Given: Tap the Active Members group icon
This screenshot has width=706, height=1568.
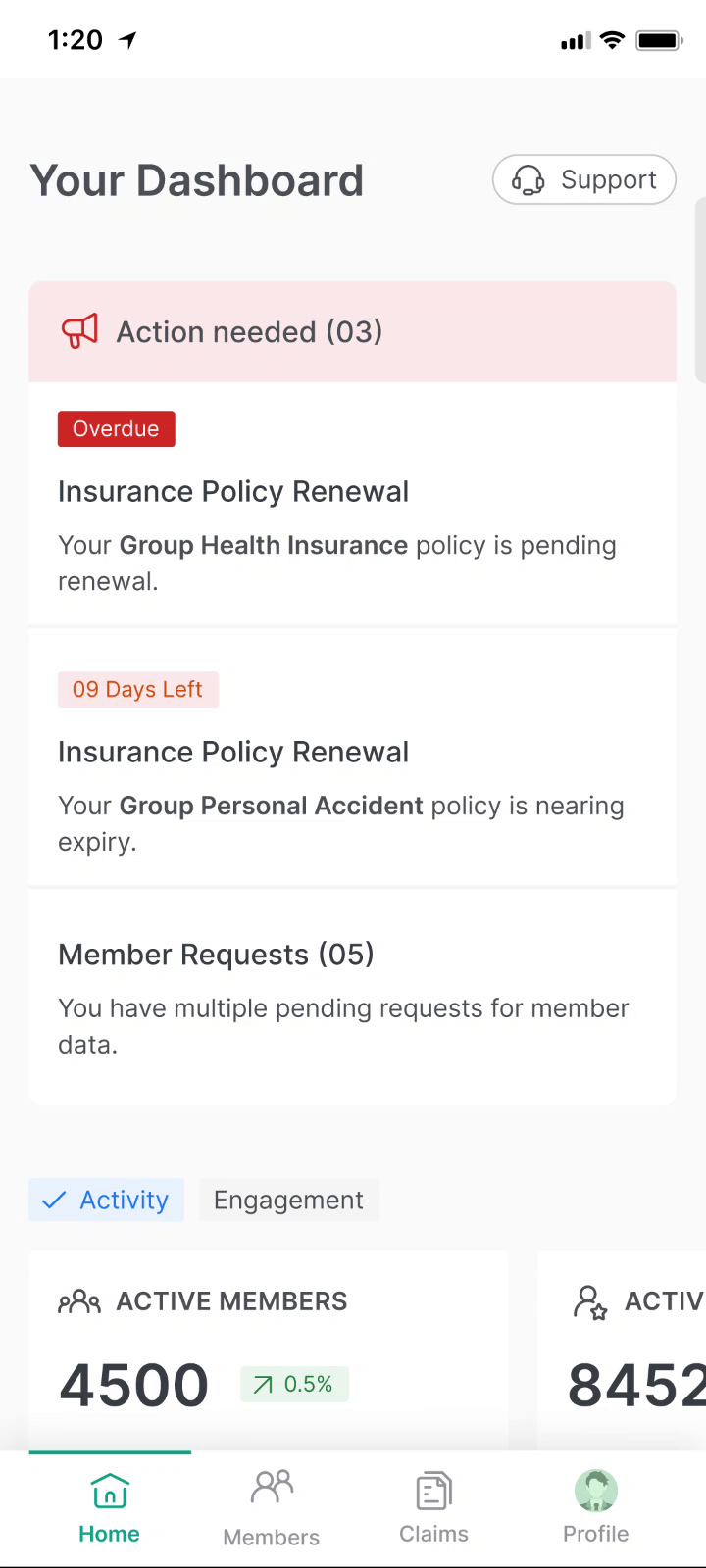Looking at the screenshot, I should pyautogui.click(x=79, y=1301).
